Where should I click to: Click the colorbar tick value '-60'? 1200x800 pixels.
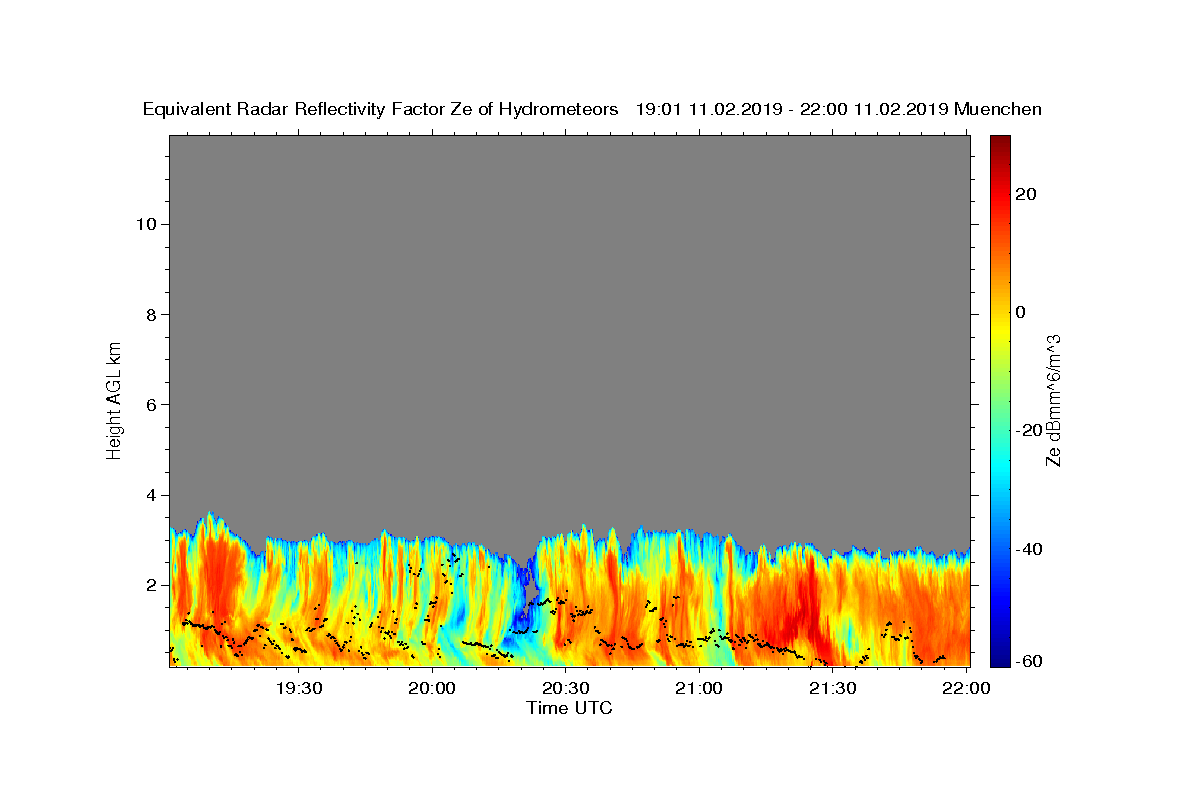pos(1029,661)
